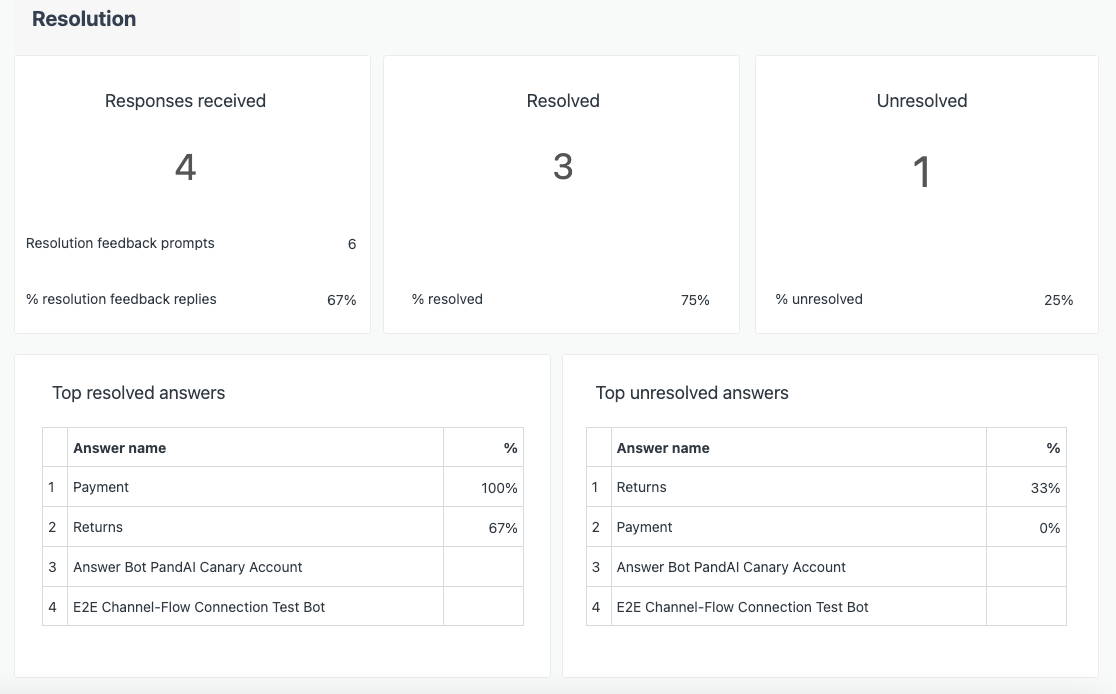1116x694 pixels.
Task: Sort by the % column header
Action: click(x=511, y=448)
